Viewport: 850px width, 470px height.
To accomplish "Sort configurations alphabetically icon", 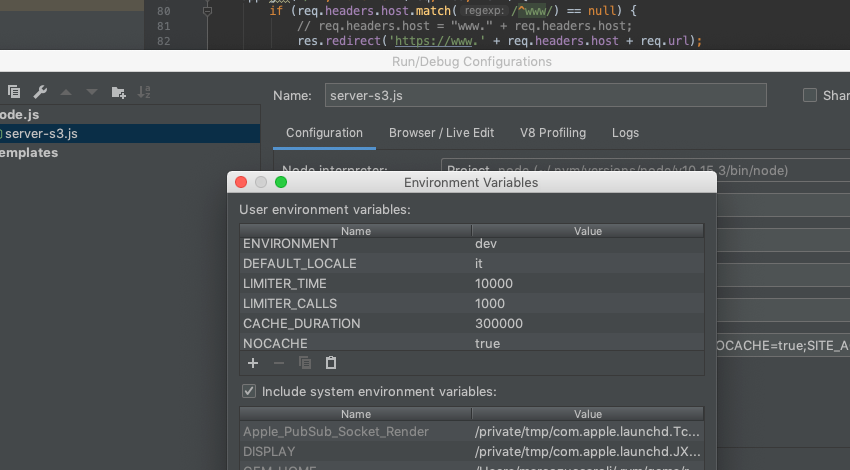I will 144,92.
